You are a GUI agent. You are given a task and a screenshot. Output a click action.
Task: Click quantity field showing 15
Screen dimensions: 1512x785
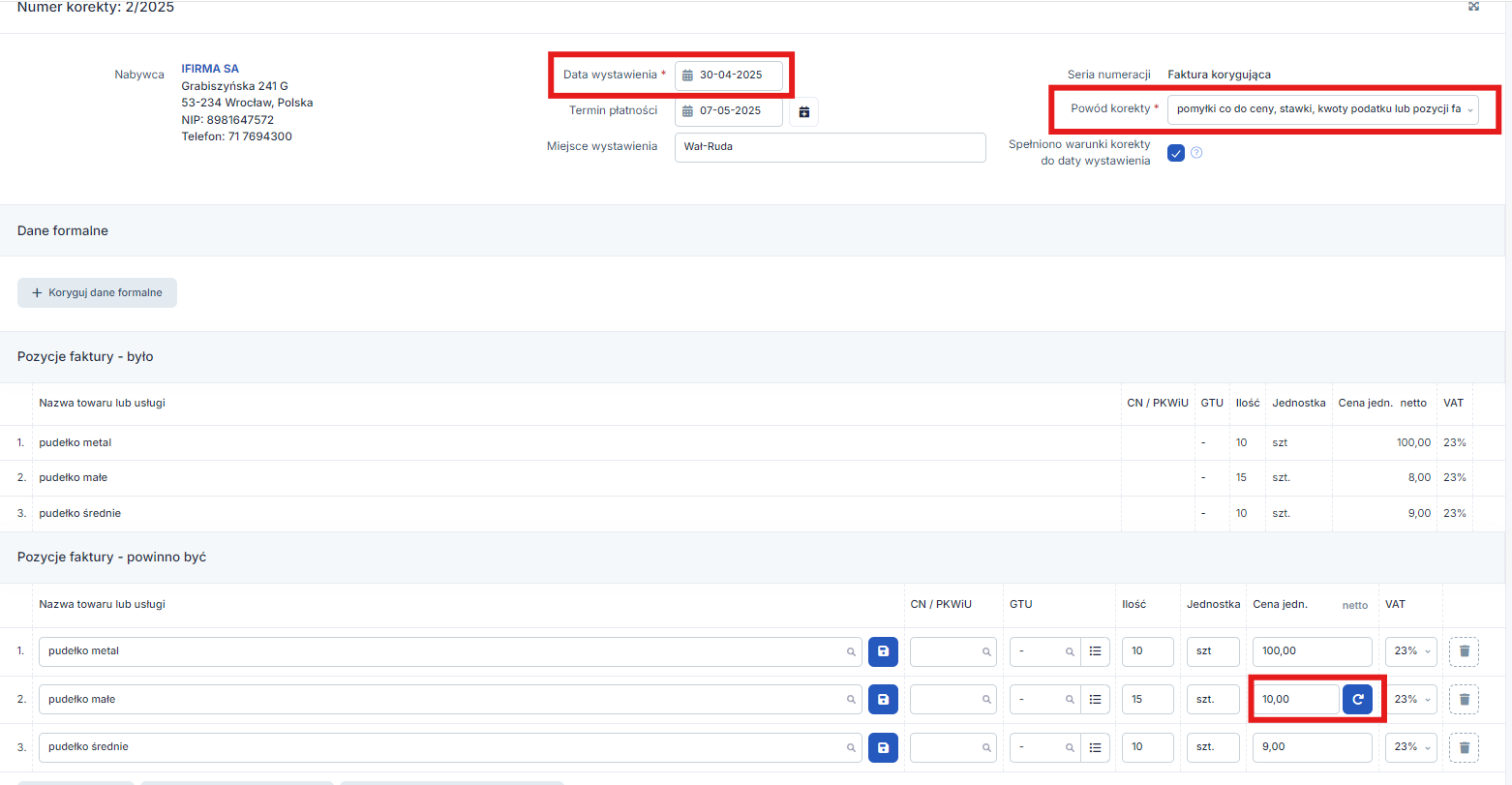coord(1148,699)
